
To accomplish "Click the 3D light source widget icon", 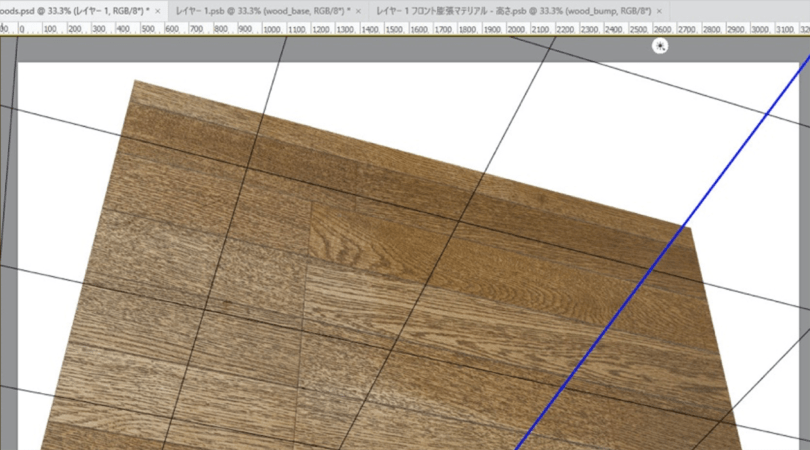I will (659, 46).
